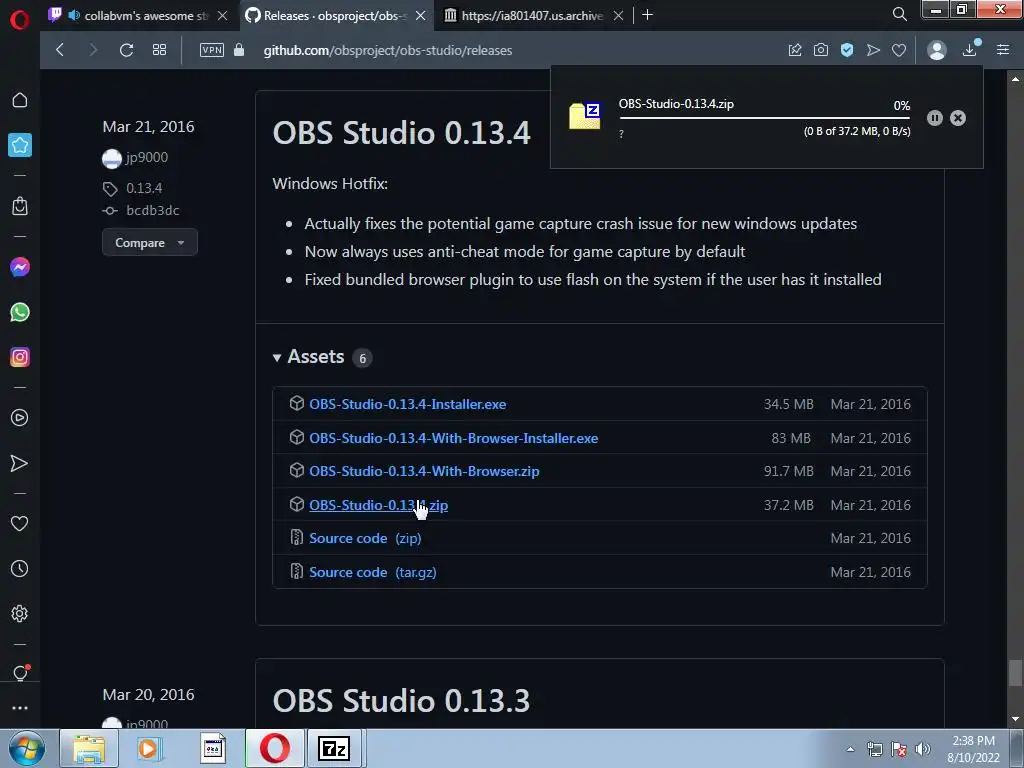Screen dimensions: 1024x768
Task: Open the zip file icon in download popup
Action: [x=584, y=116]
